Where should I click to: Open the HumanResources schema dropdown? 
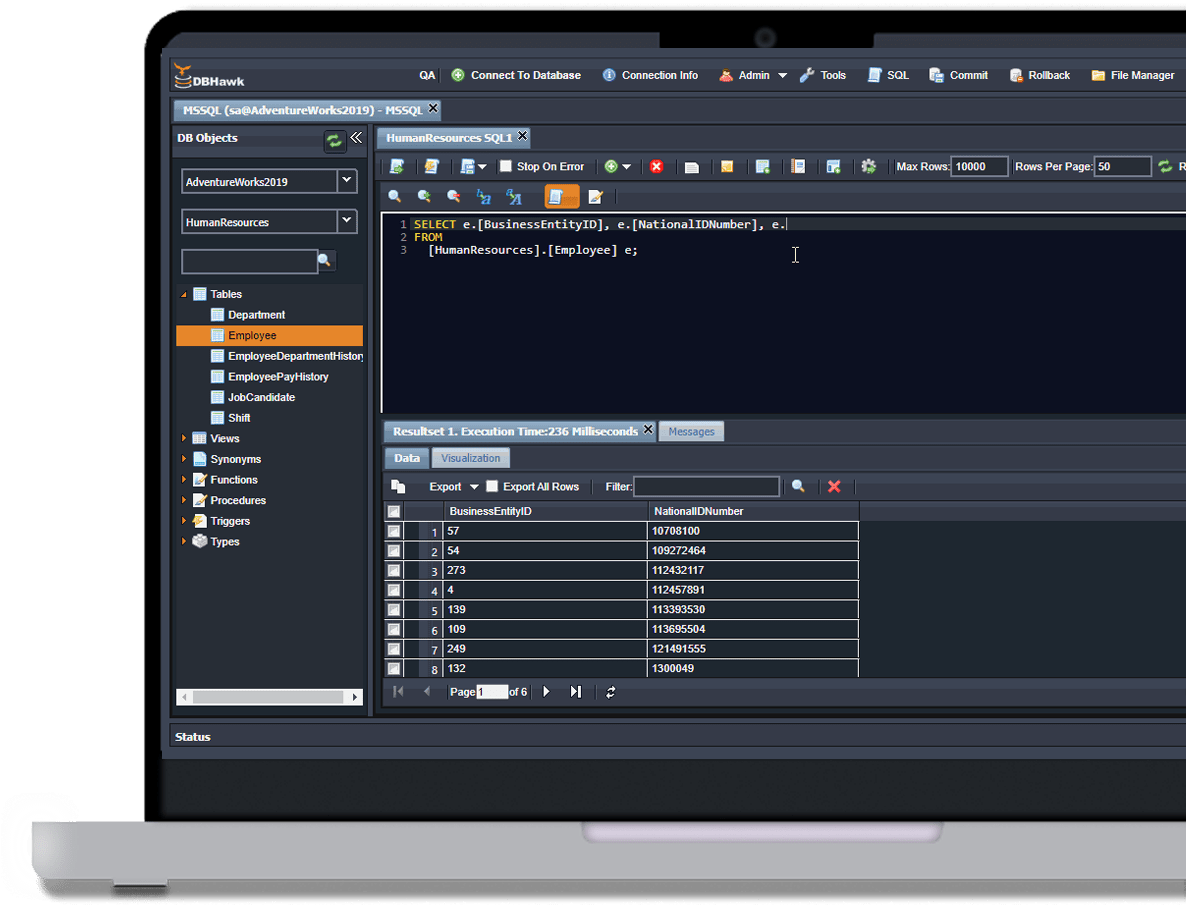point(346,222)
